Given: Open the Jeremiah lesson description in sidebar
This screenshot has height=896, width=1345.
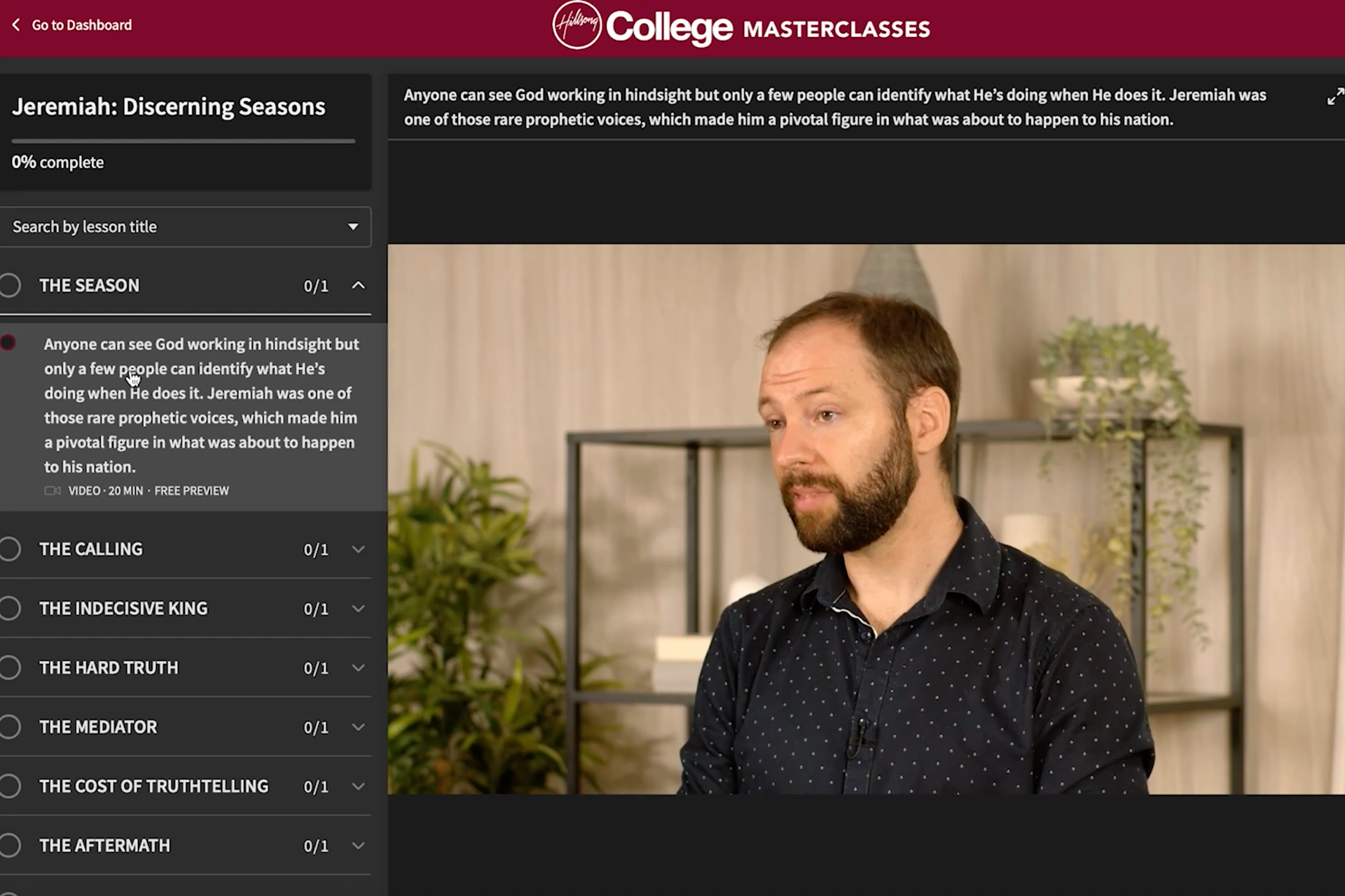Looking at the screenshot, I should pyautogui.click(x=201, y=406).
